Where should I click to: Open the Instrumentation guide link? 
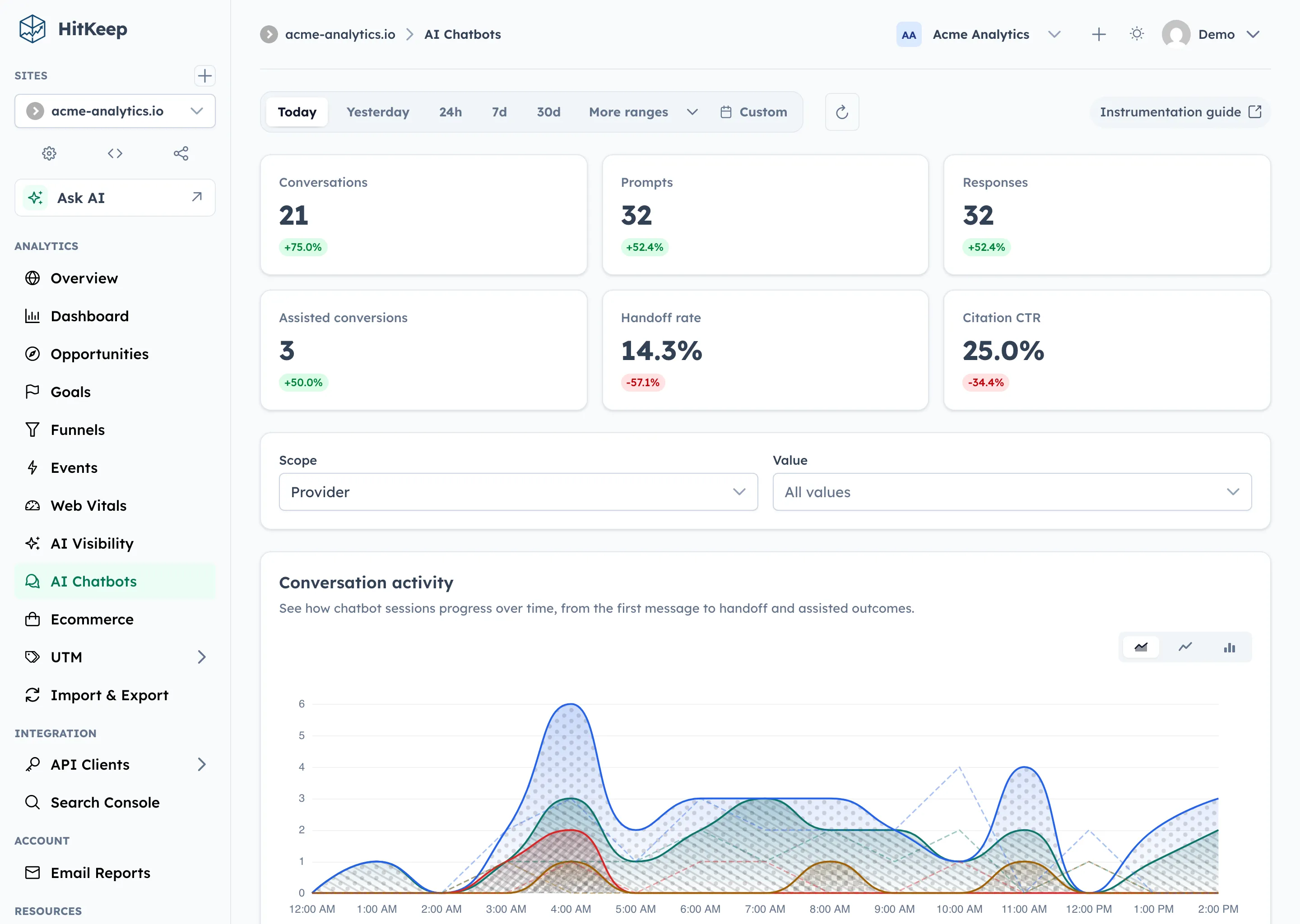pos(1180,112)
